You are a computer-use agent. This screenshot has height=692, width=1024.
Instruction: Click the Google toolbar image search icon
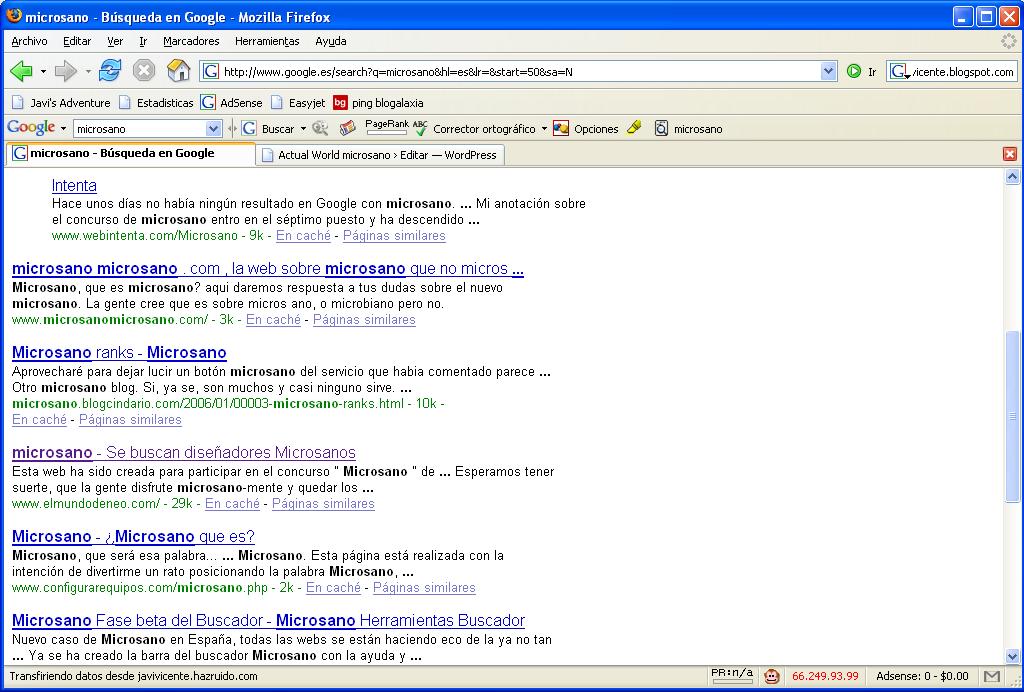tap(320, 129)
